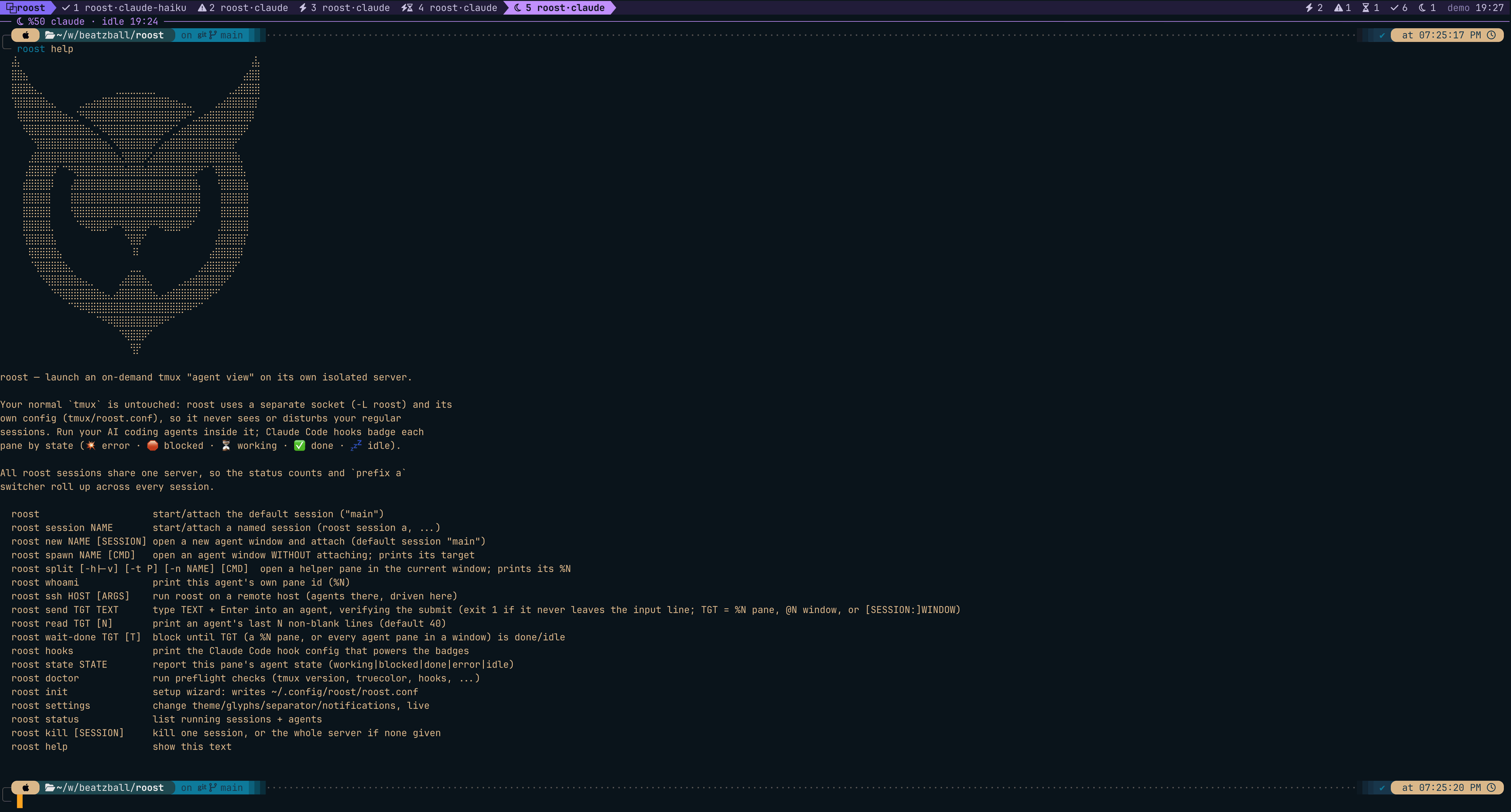Click the typed 'roost help' command

[x=45, y=49]
